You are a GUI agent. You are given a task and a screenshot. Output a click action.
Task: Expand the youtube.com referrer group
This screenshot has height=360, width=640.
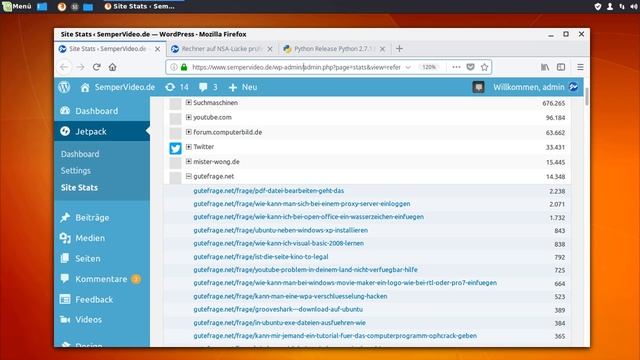click(189, 117)
